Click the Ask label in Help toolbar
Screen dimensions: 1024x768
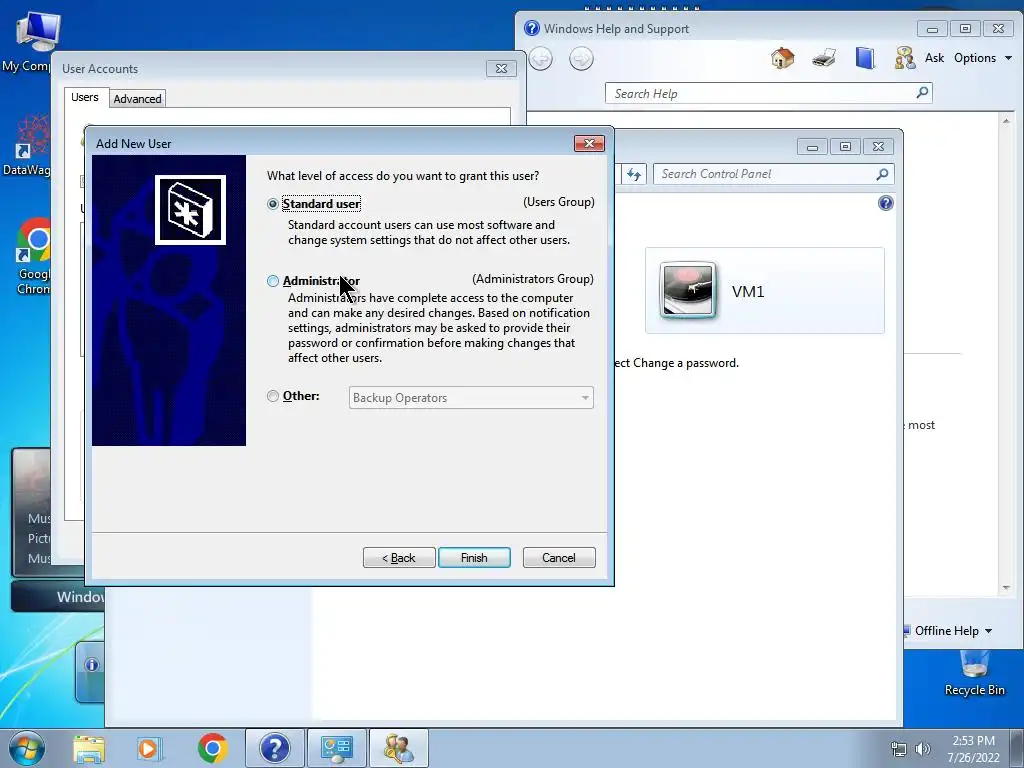pyautogui.click(x=935, y=58)
